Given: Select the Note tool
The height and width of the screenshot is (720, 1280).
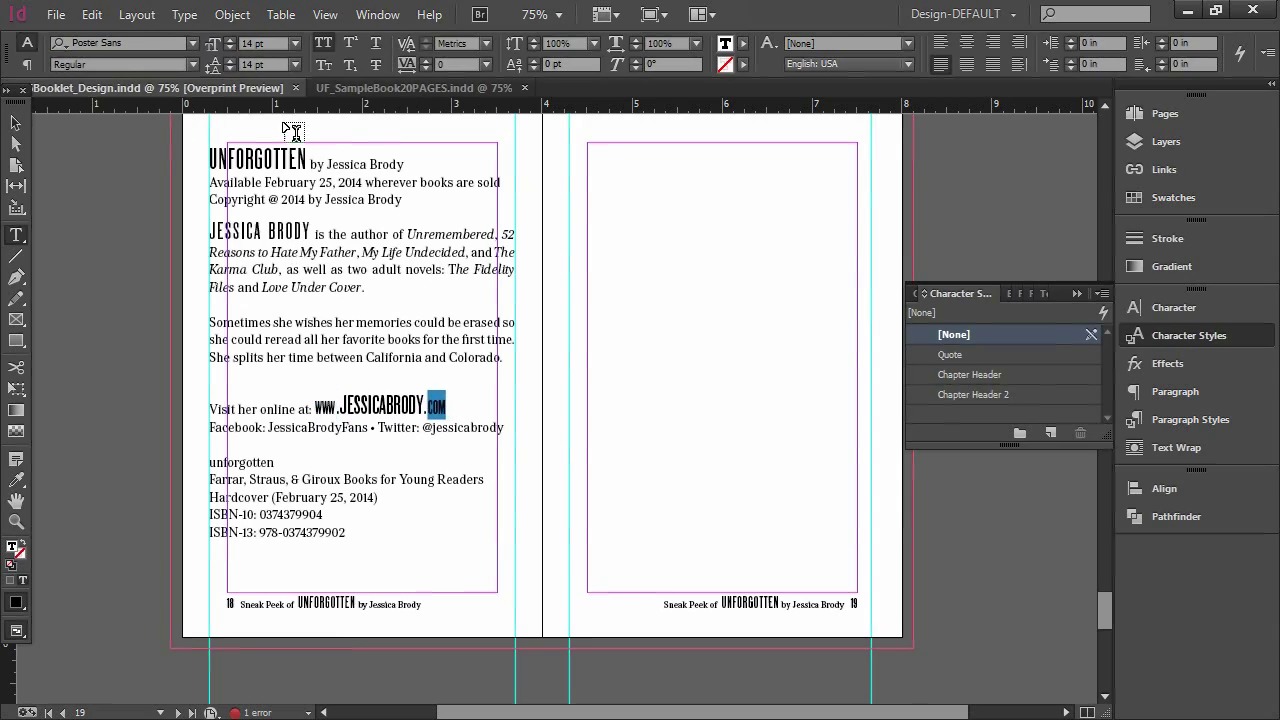Looking at the screenshot, I should click(16, 459).
